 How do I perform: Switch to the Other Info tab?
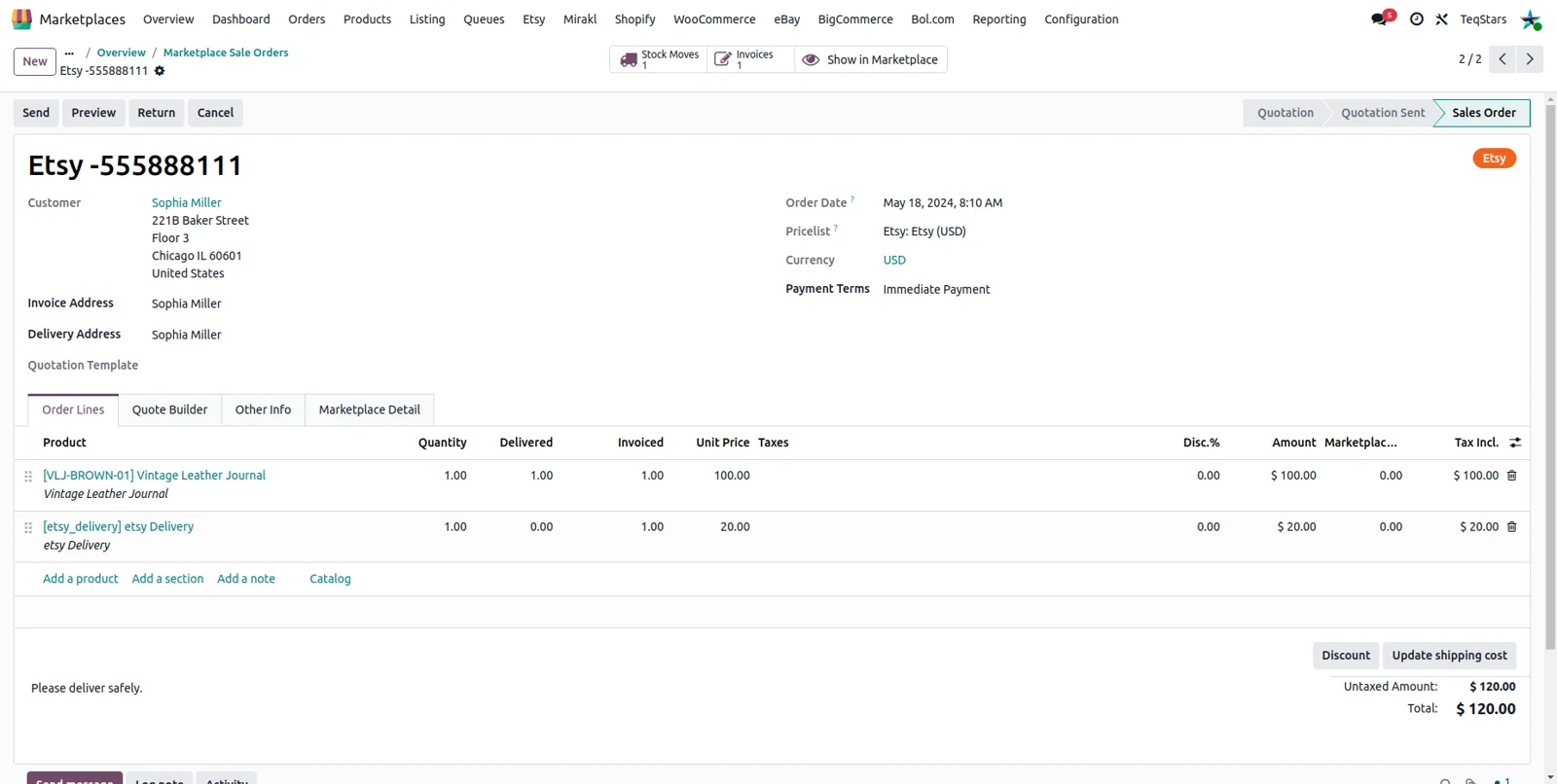pos(263,410)
